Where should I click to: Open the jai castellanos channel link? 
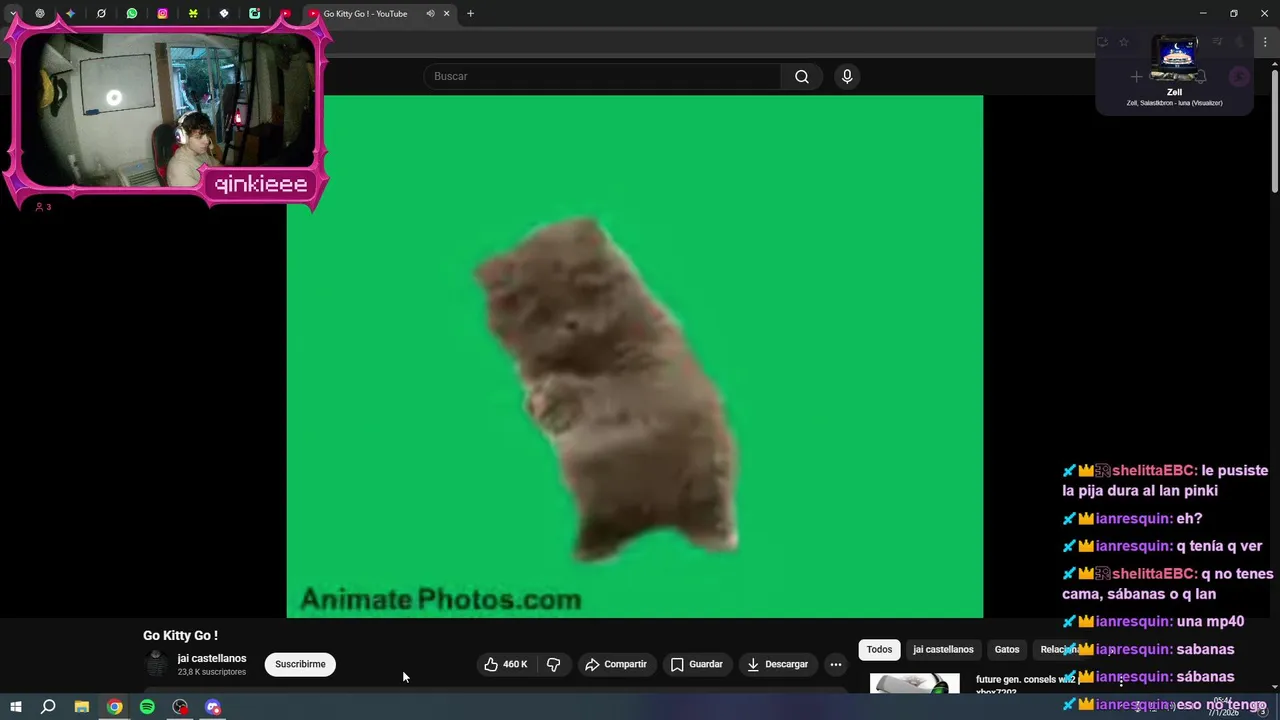point(212,658)
